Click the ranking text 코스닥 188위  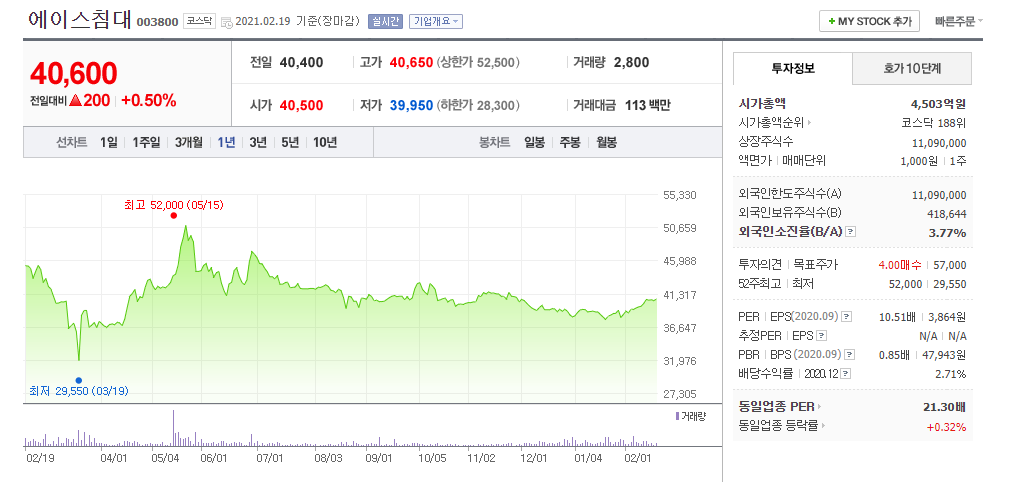pyautogui.click(x=934, y=123)
